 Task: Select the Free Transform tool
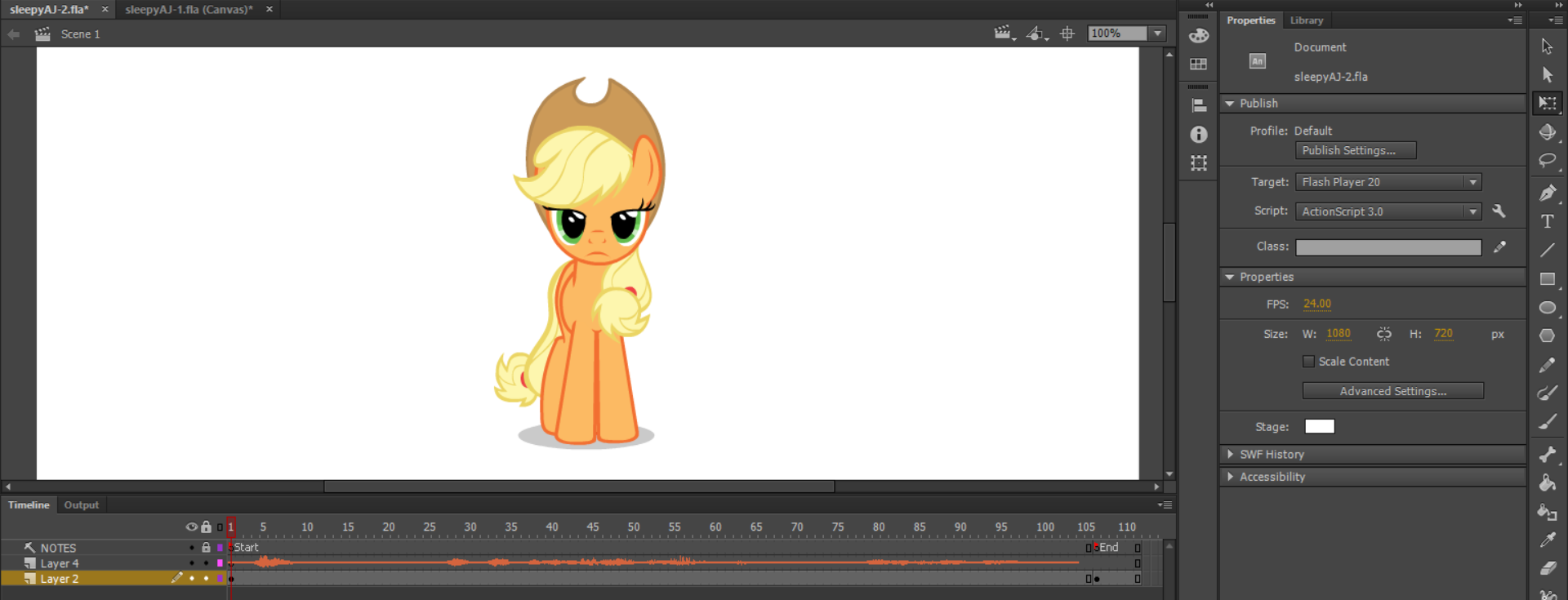pos(1548,104)
